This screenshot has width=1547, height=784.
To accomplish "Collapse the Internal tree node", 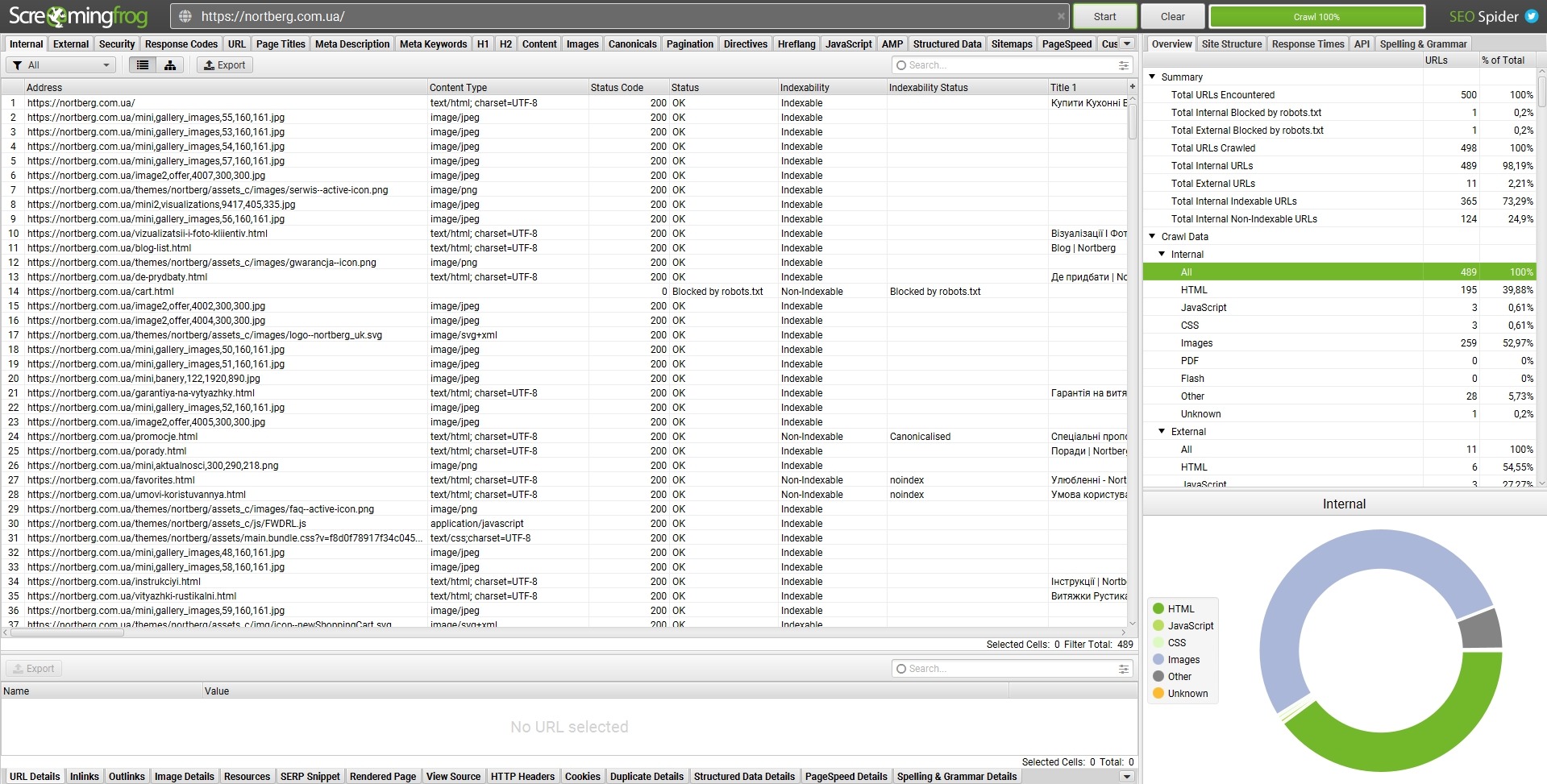I will 1162,254.
